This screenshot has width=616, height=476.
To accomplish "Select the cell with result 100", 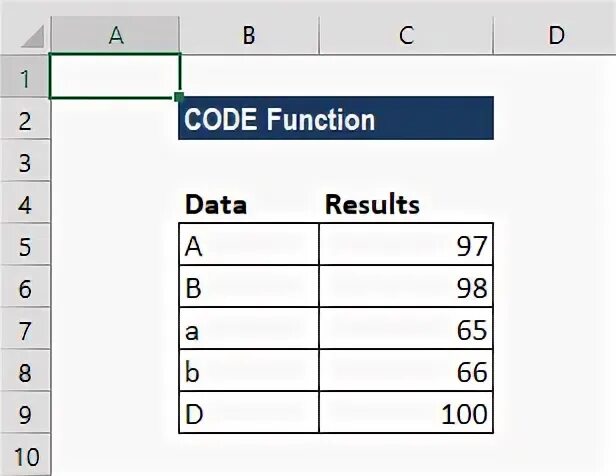I will click(406, 412).
